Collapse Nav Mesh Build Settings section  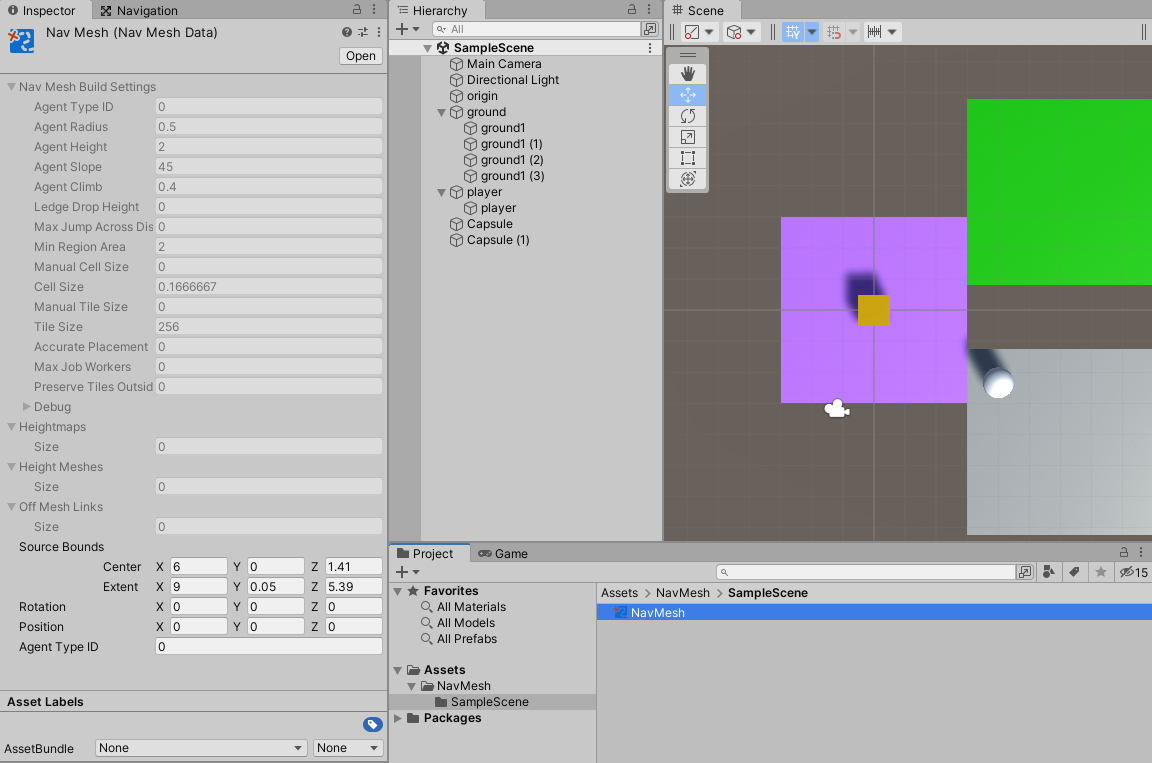coord(11,87)
